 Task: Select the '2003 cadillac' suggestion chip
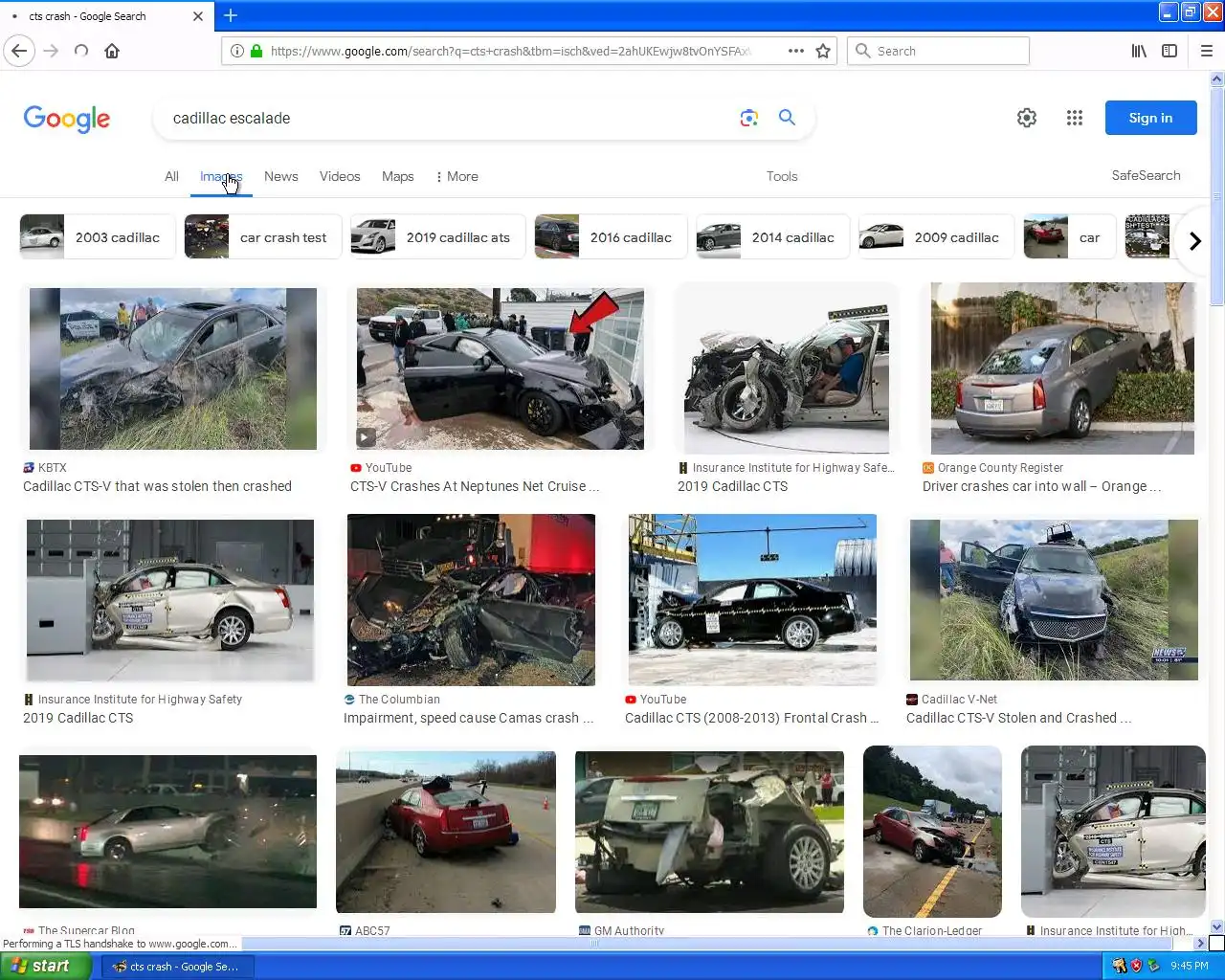pos(97,237)
